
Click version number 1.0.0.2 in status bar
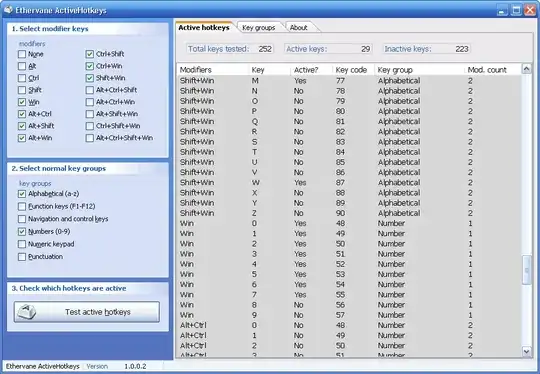click(x=135, y=366)
